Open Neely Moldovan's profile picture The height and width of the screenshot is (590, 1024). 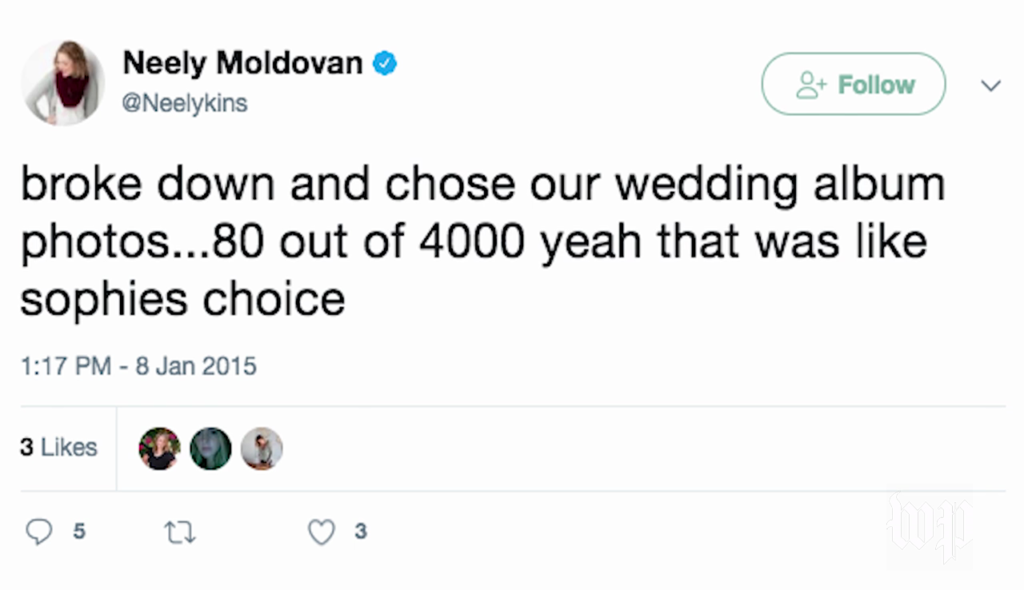(63, 83)
